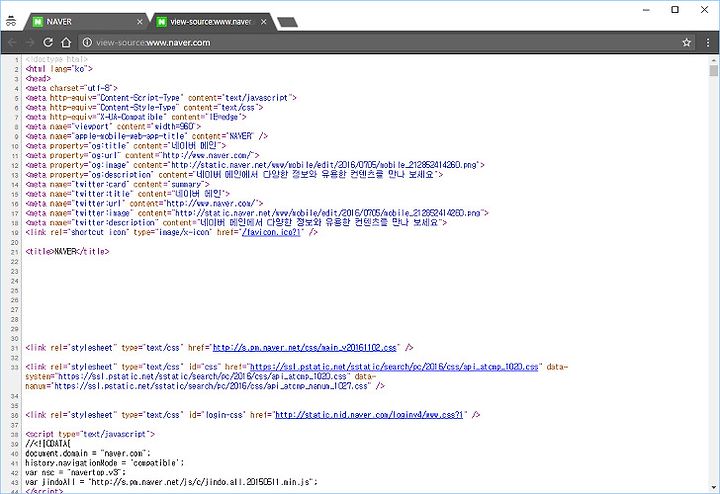This screenshot has width=720, height=494.
Task: Click the <title>NAVER</title> source line
Action: pos(68,252)
